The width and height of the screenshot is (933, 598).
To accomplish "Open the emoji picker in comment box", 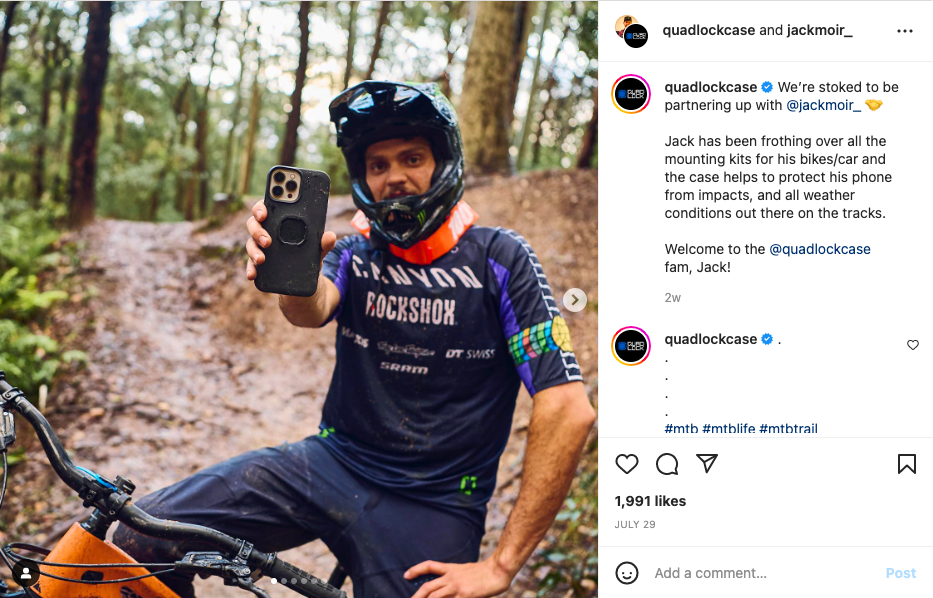I will [x=627, y=573].
